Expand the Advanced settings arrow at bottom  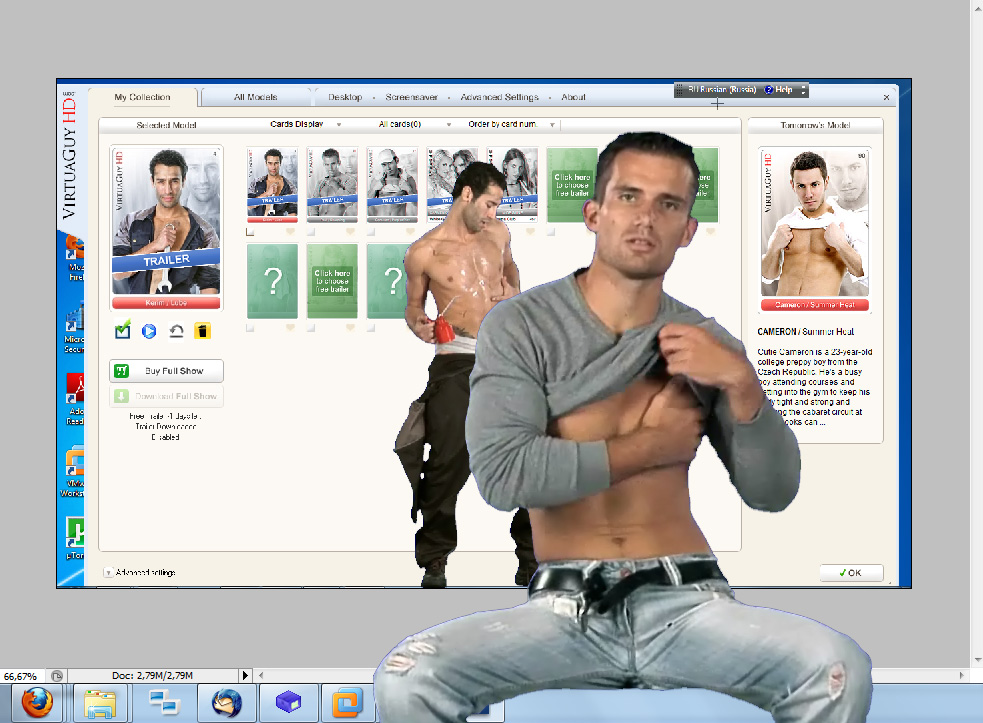(x=108, y=573)
